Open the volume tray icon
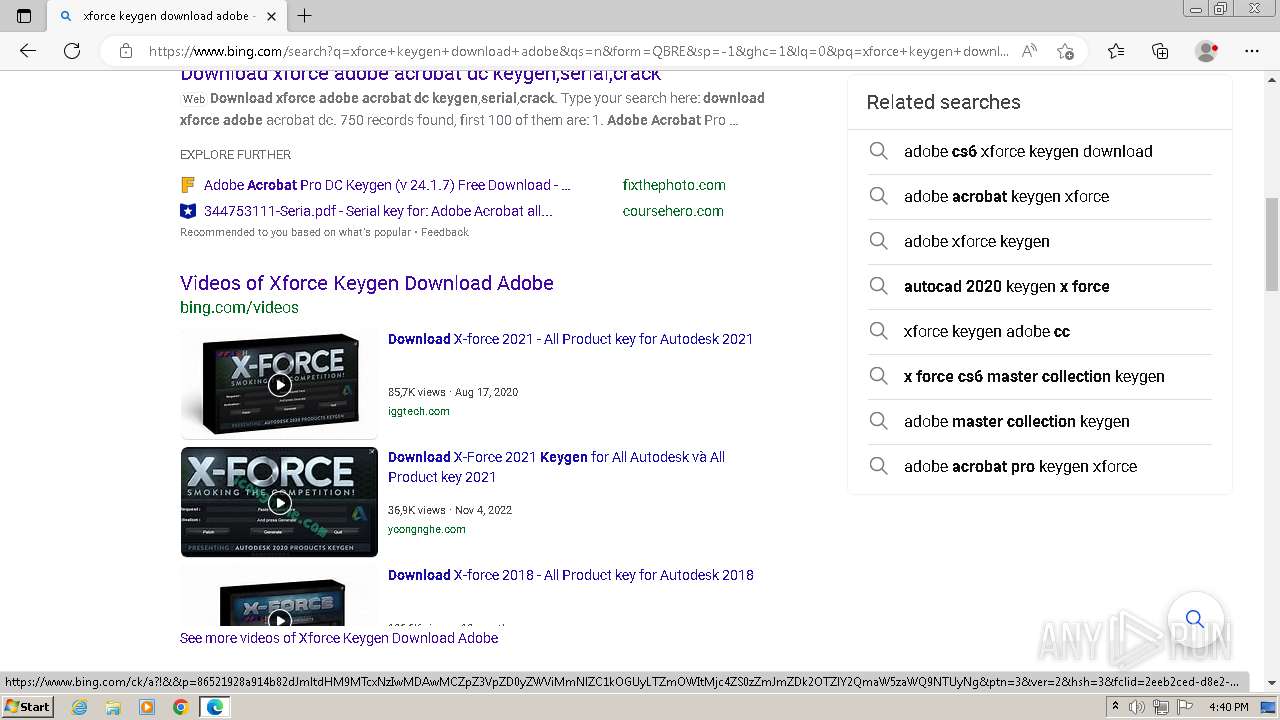1280x720 pixels. point(1136,707)
